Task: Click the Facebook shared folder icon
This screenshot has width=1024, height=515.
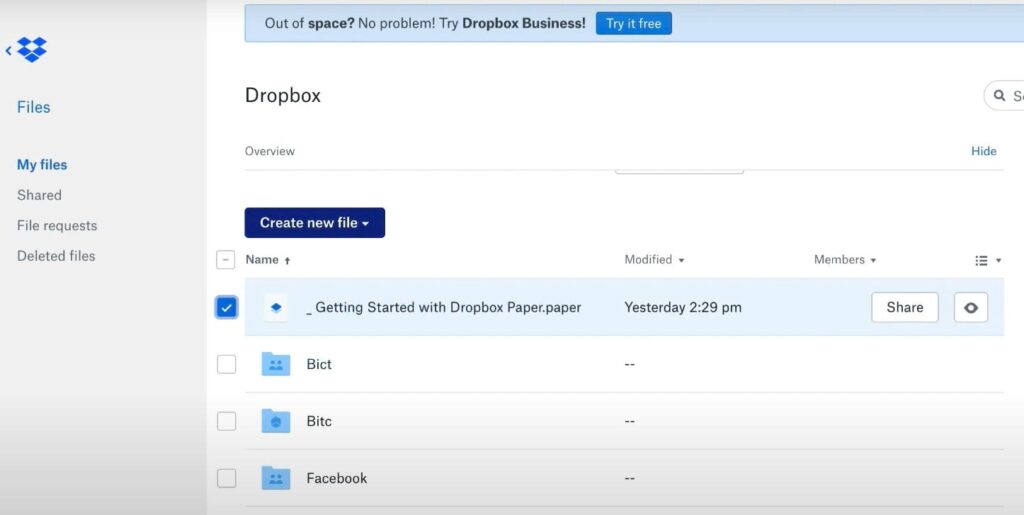Action: [276, 478]
